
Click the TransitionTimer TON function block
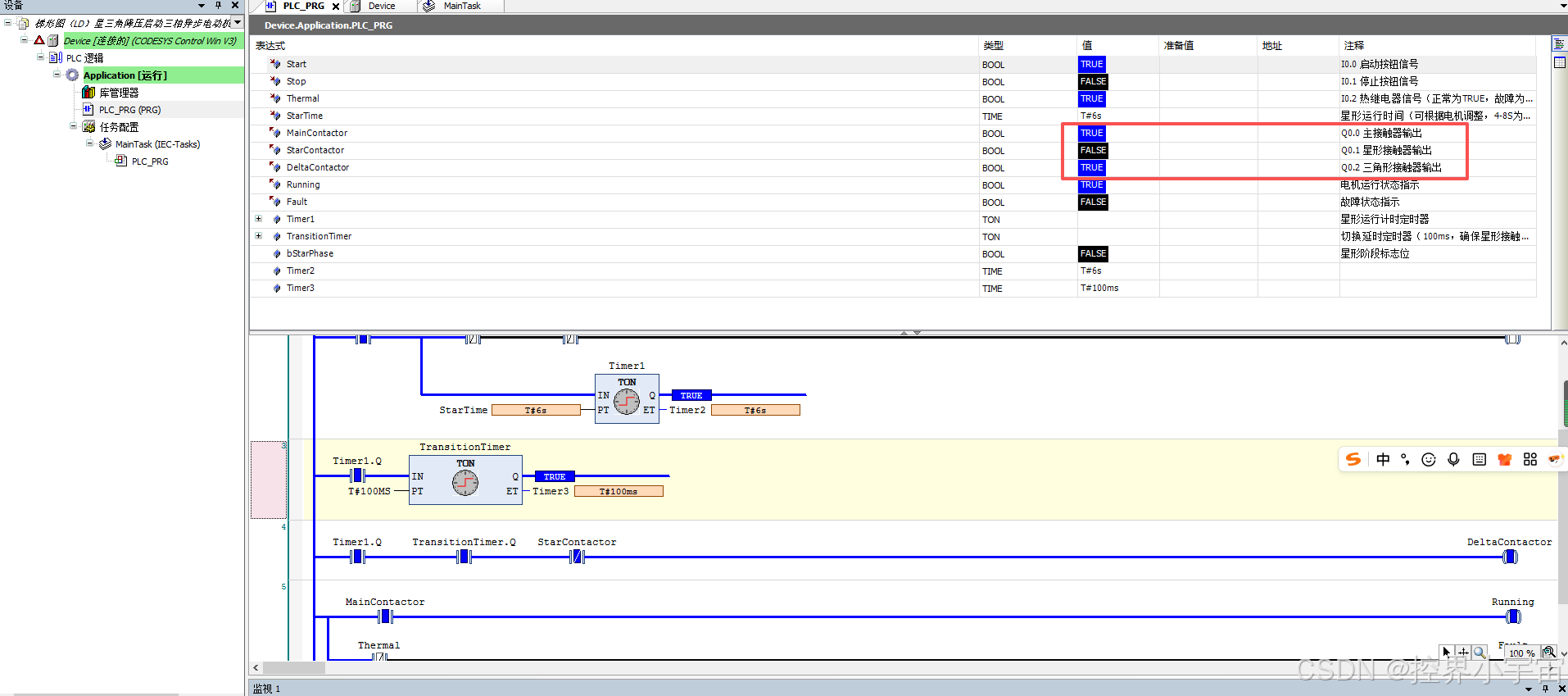click(x=465, y=480)
